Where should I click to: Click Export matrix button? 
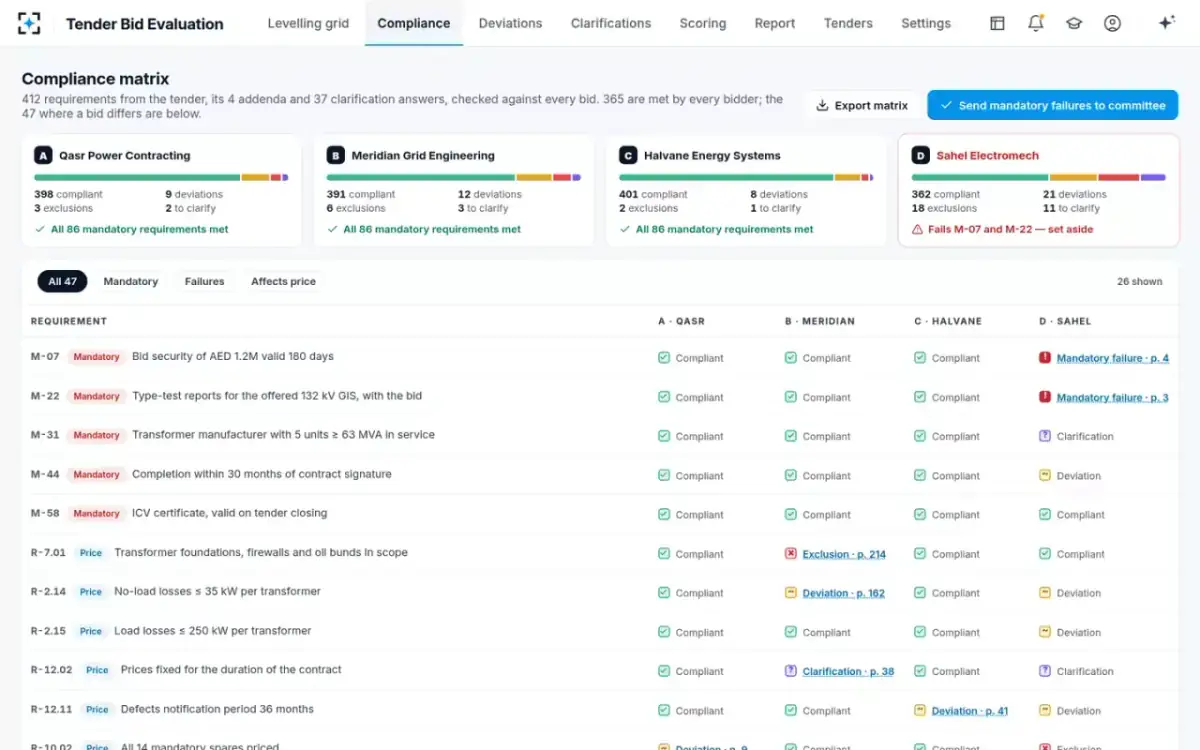click(862, 105)
